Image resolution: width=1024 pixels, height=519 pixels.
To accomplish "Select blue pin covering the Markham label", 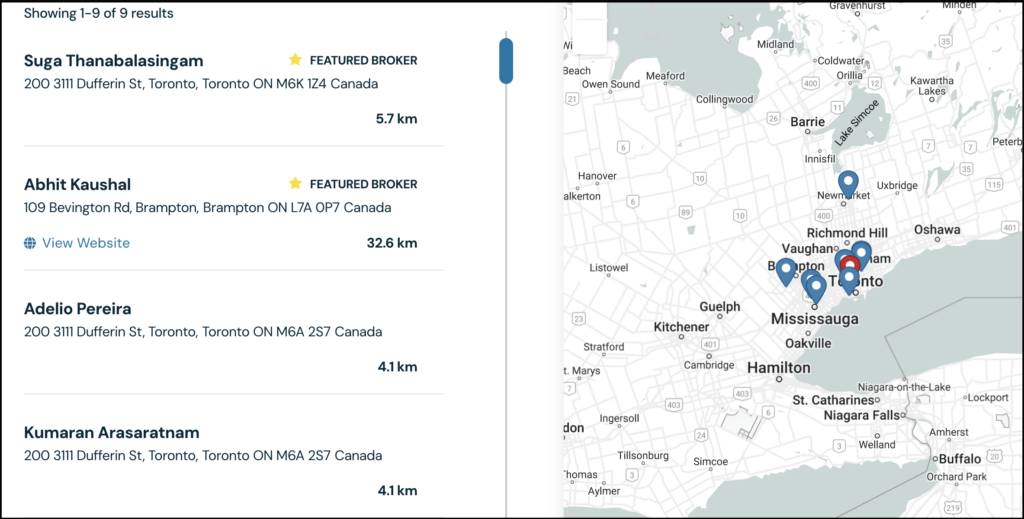I will (x=861, y=253).
